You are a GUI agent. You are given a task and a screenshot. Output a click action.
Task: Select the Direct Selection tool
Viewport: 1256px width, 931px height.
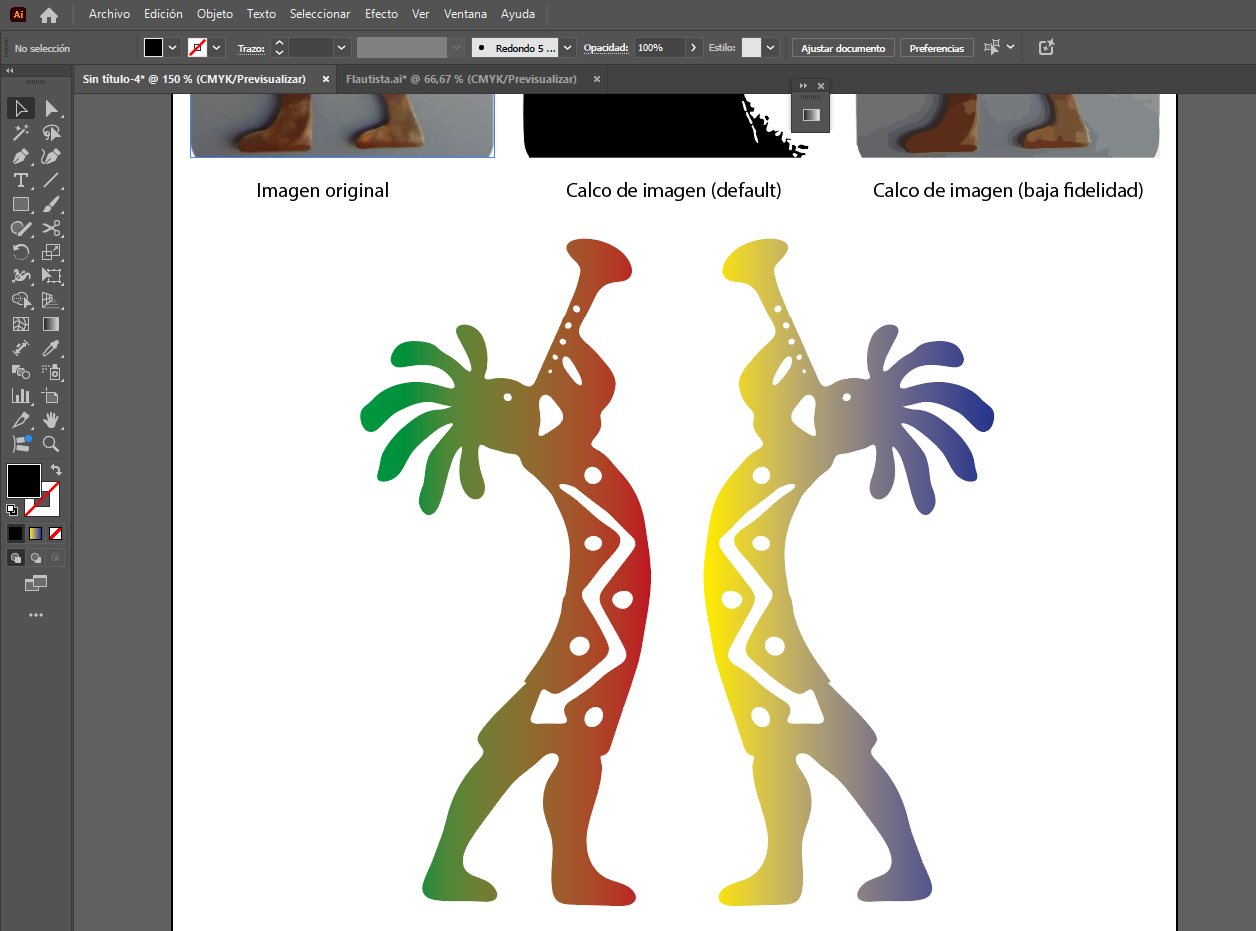point(50,108)
